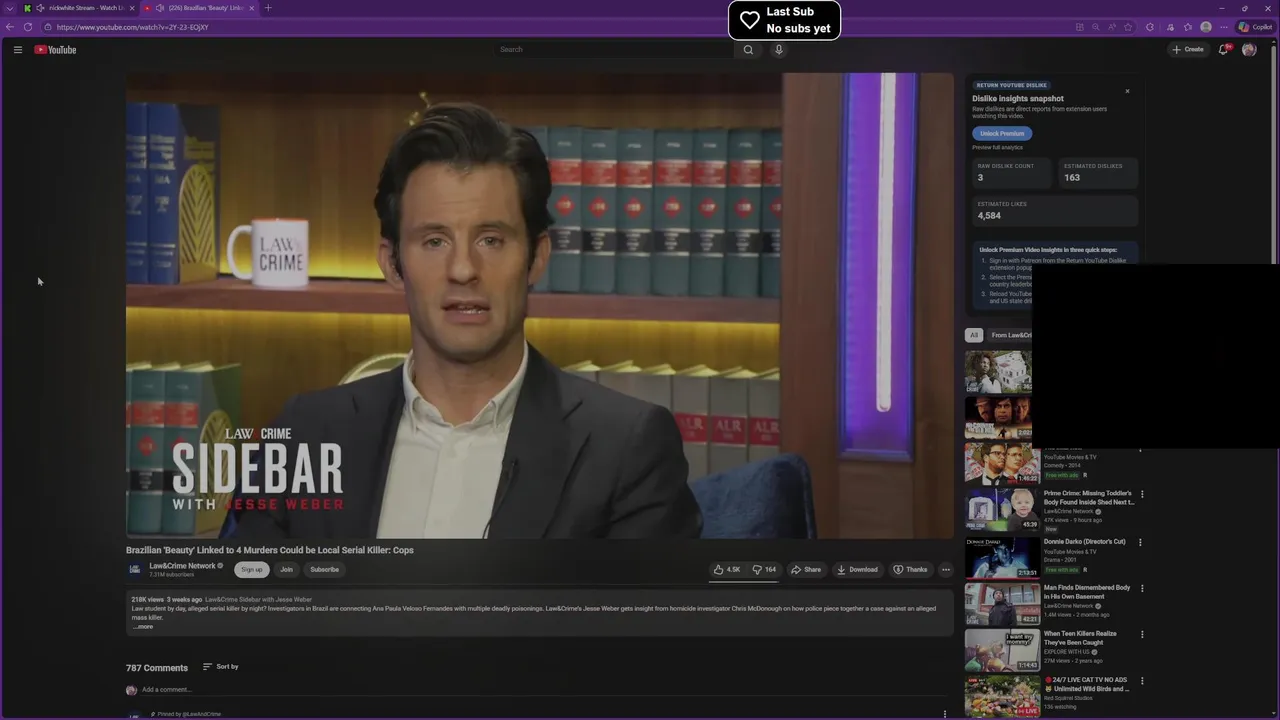Viewport: 1280px width, 720px height.
Task: Open the YouTube account avatar menu
Action: (1249, 49)
